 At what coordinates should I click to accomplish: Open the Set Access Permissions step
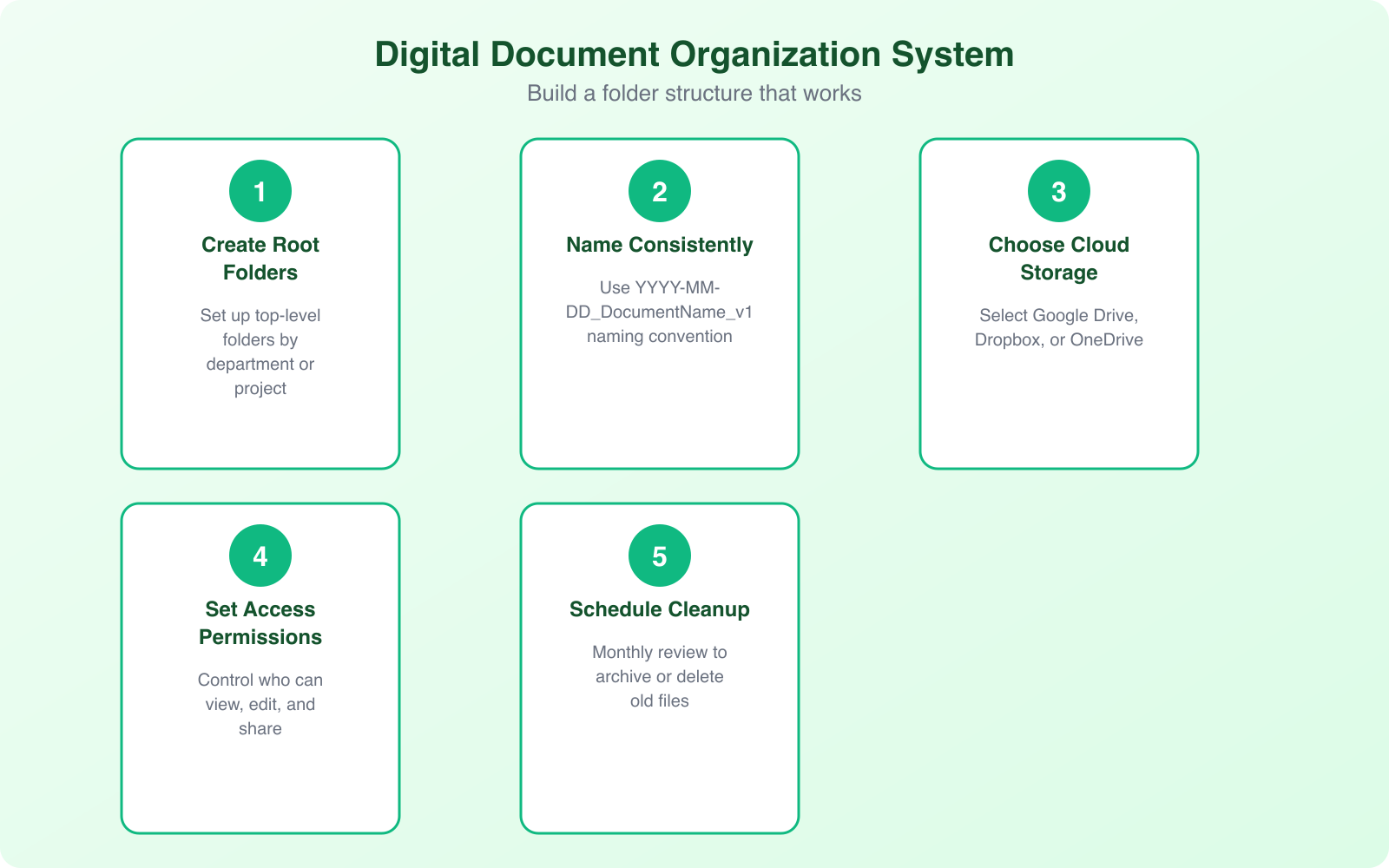point(260,668)
